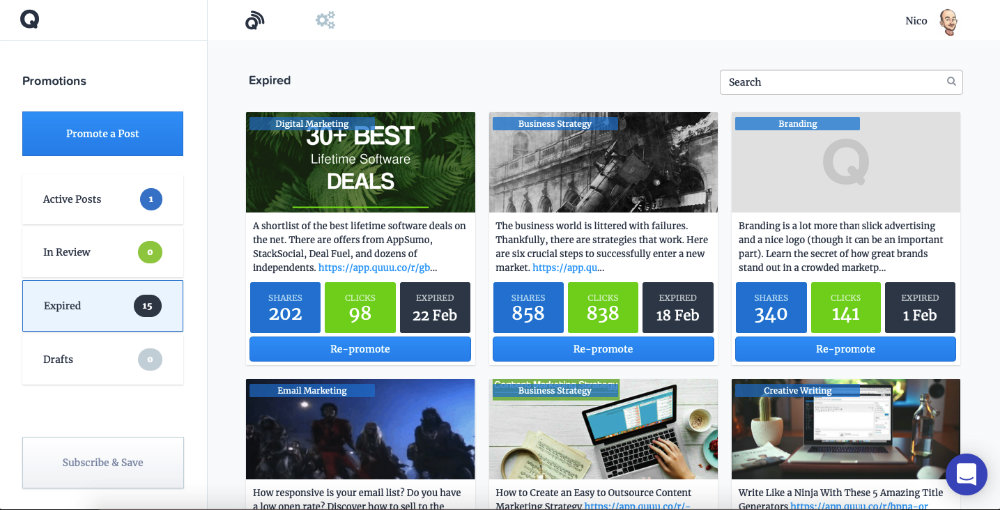Click the Promotions sidebar heading

pyautogui.click(x=54, y=81)
